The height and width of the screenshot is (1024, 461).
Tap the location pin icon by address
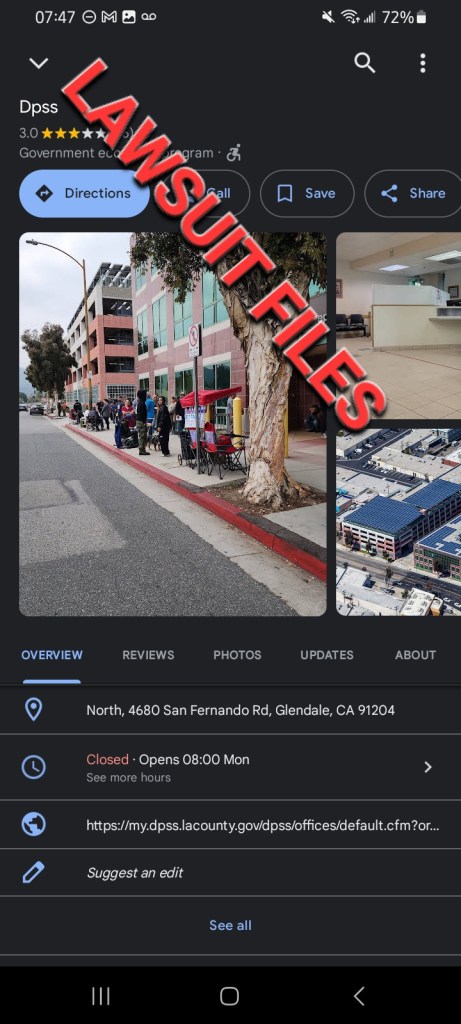tap(33, 710)
